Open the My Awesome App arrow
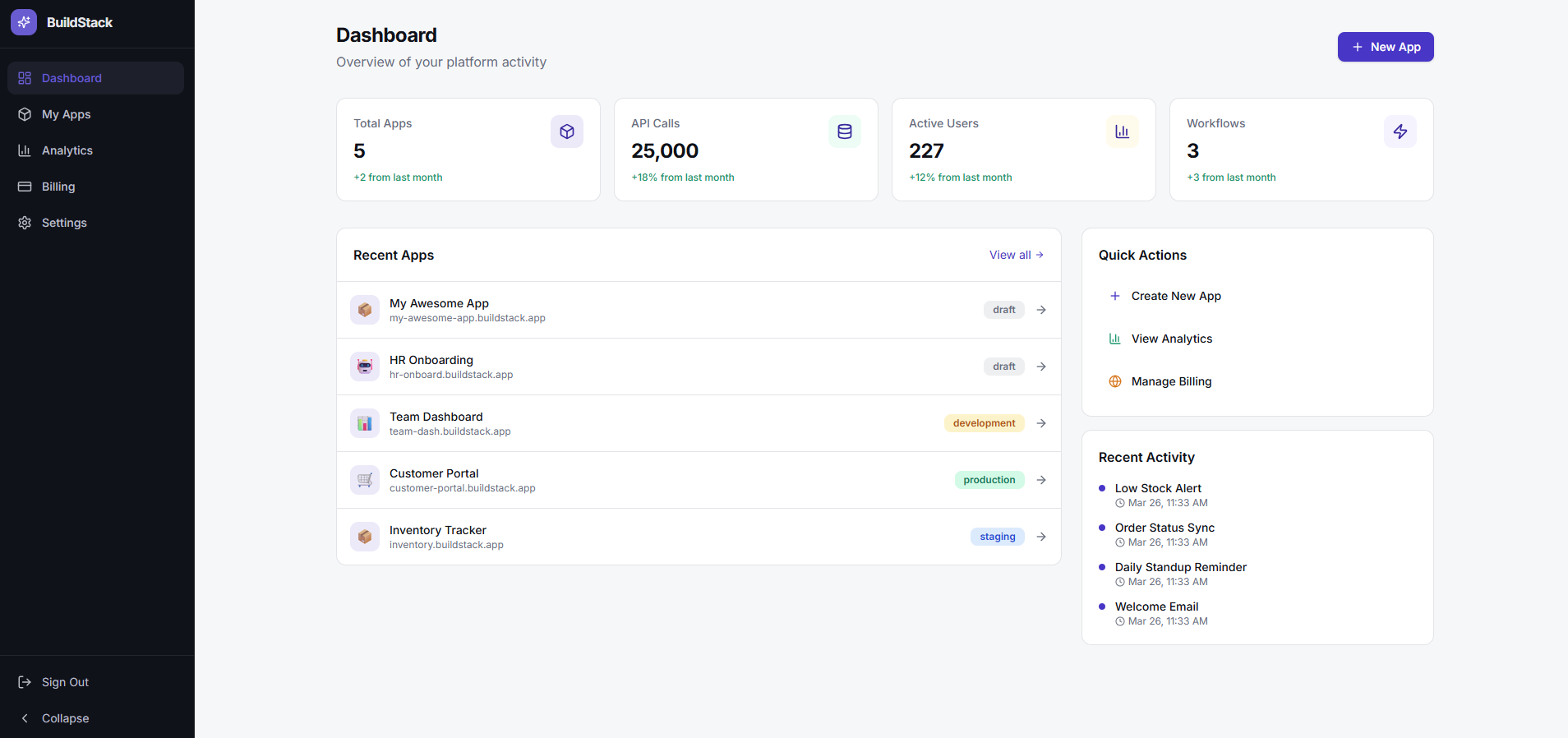1568x738 pixels. [x=1041, y=310]
